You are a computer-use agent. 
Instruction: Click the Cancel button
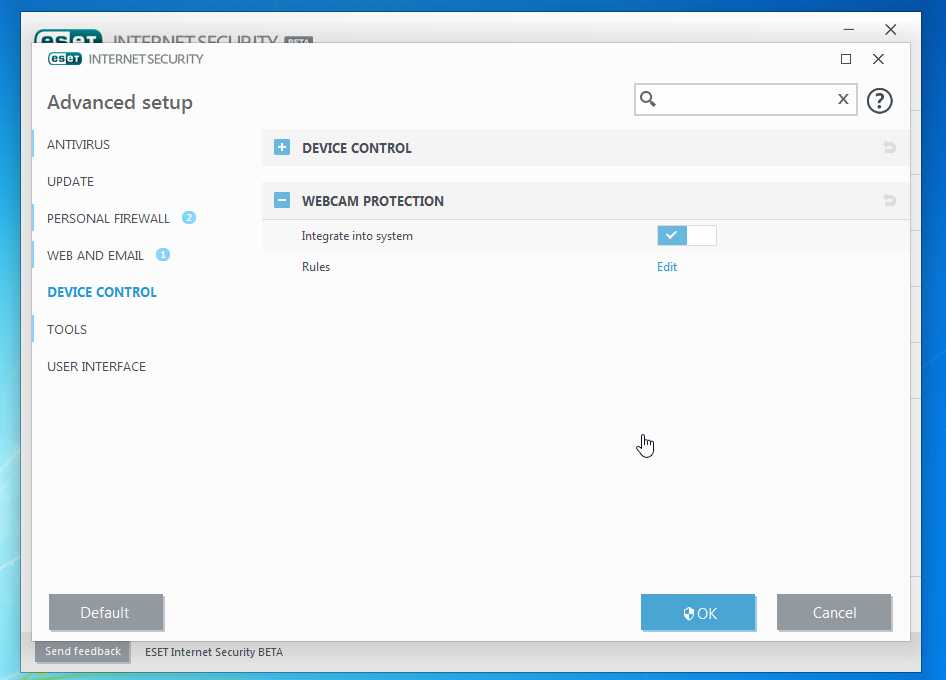834,612
